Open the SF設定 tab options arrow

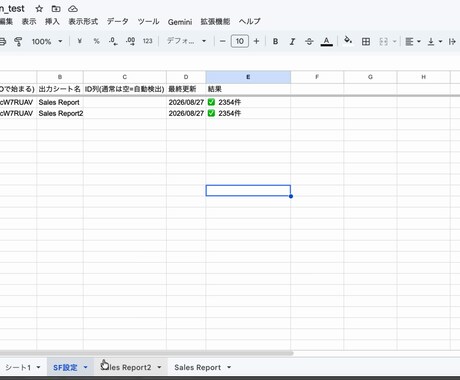point(86,368)
